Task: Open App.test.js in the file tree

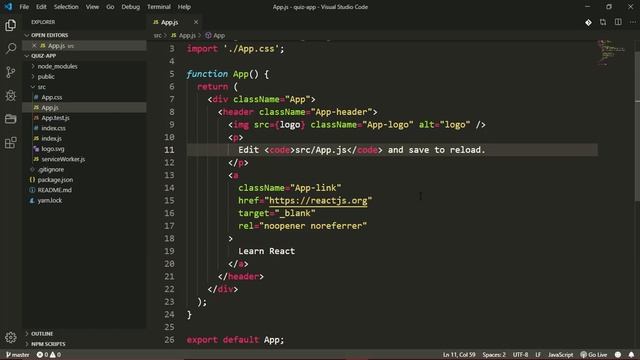Action: pos(56,118)
